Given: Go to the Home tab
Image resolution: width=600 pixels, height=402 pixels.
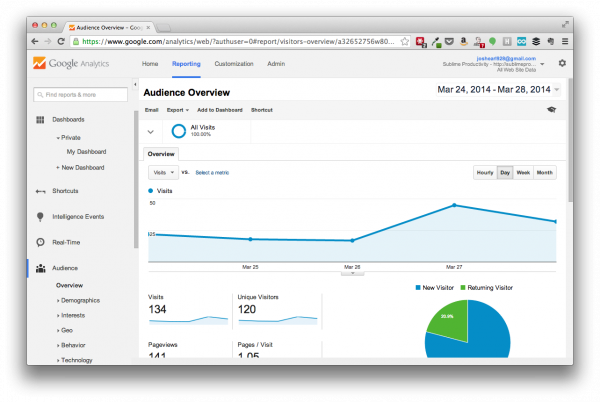Looking at the screenshot, I should 150,64.
